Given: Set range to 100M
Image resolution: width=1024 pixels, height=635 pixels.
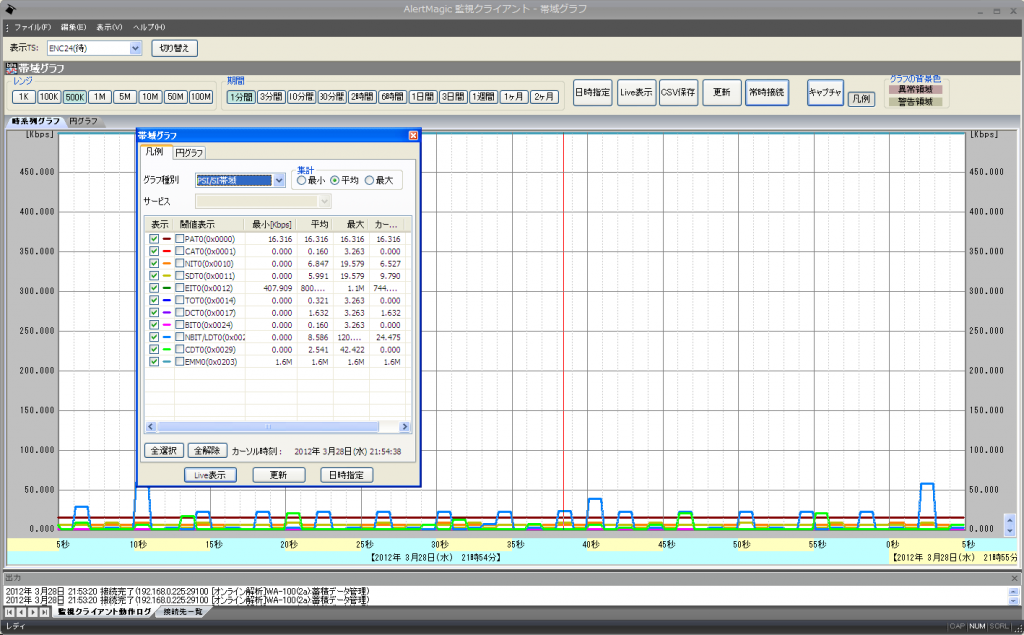Looking at the screenshot, I should pyautogui.click(x=200, y=97).
